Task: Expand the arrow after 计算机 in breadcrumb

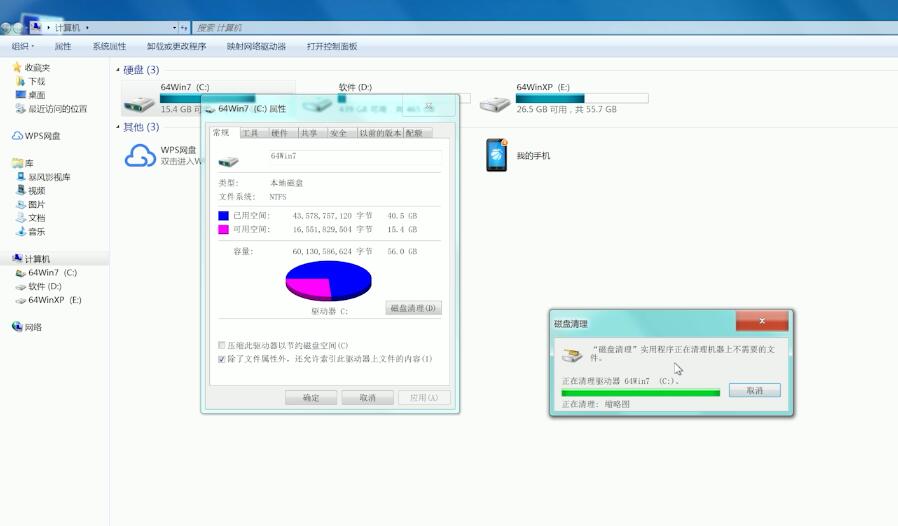Action: (87, 28)
